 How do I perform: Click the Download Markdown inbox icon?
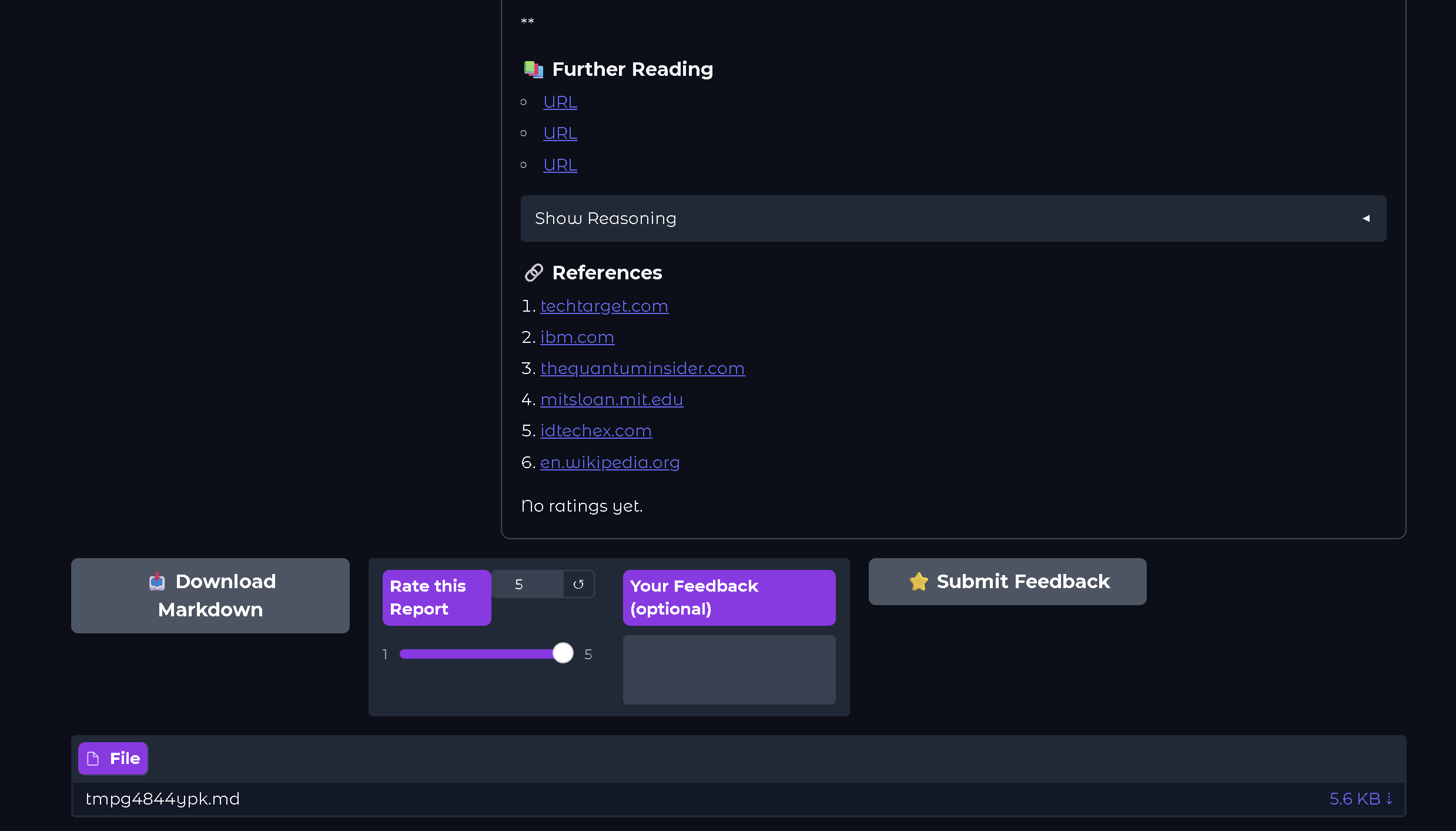pyautogui.click(x=157, y=582)
